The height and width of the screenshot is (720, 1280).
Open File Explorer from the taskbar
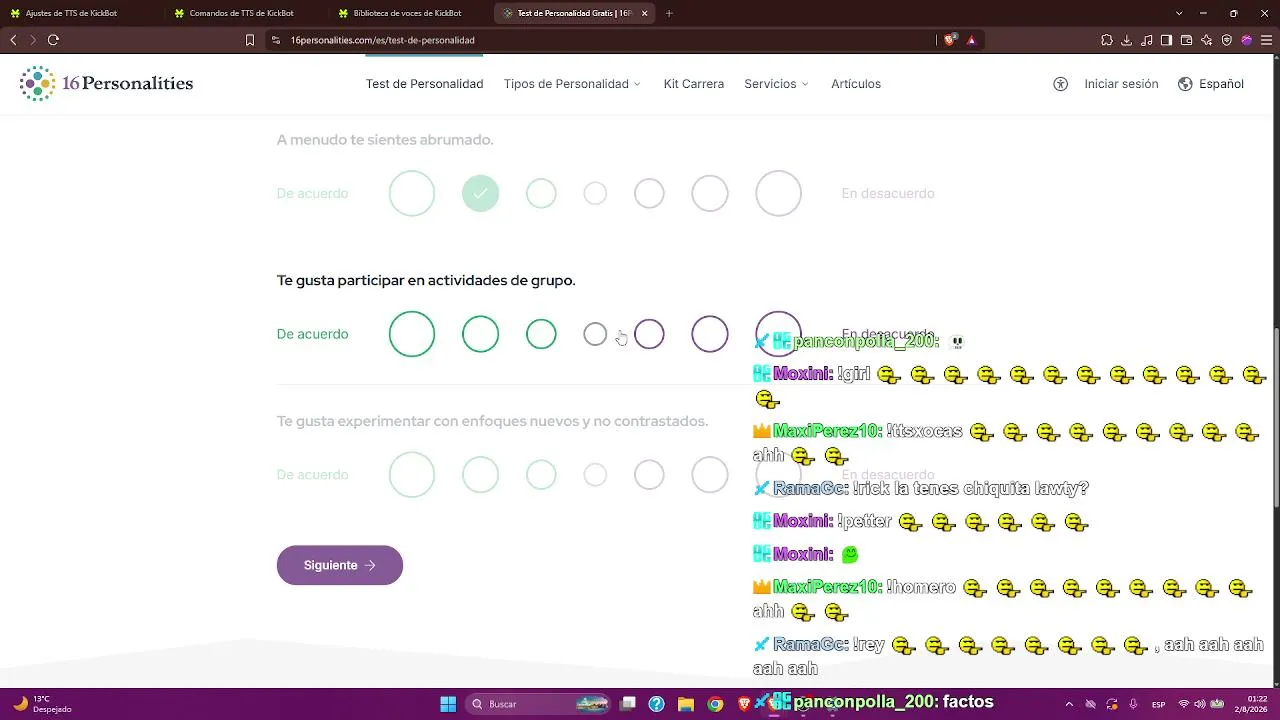click(x=686, y=704)
